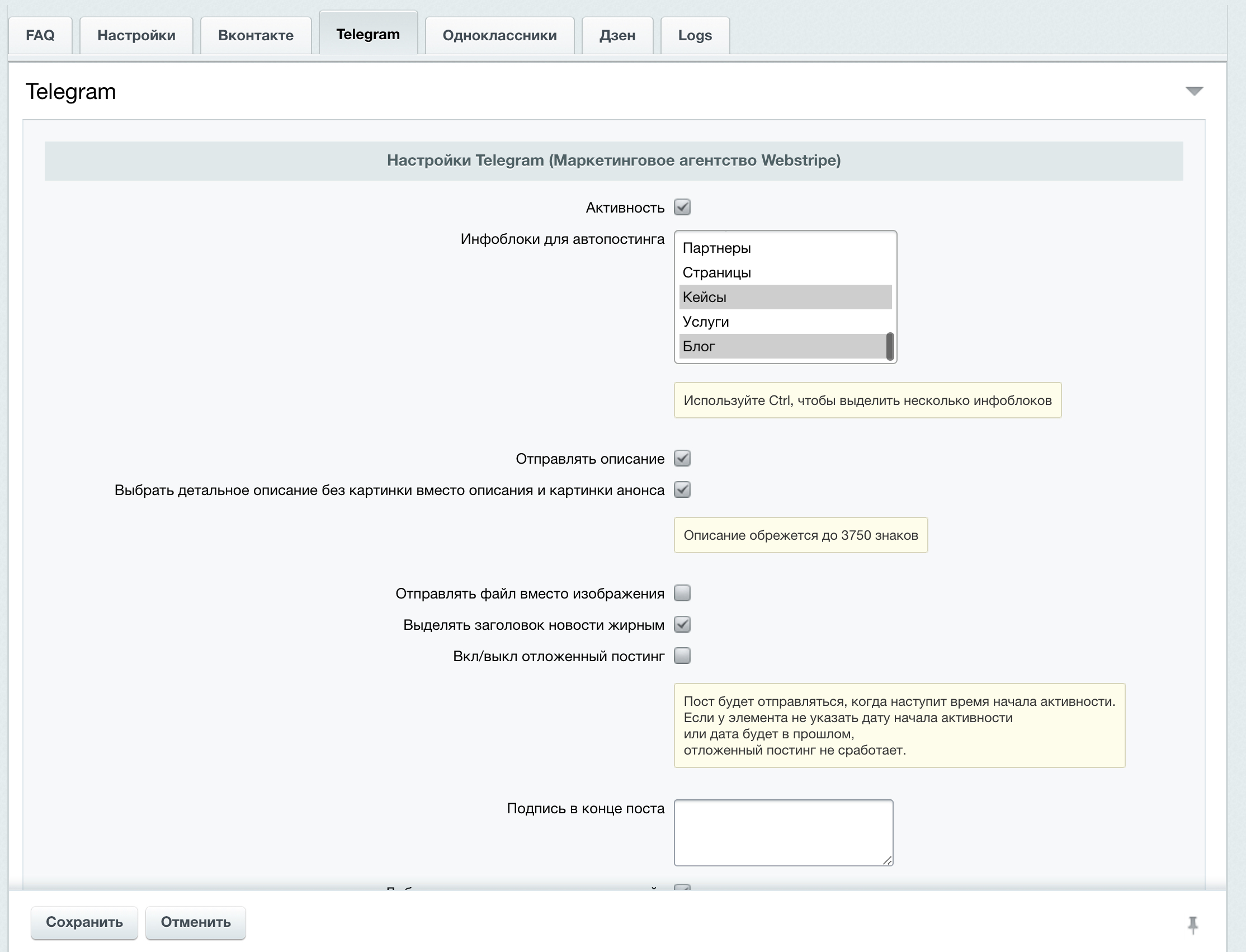Image resolution: width=1246 pixels, height=952 pixels.
Task: Open the Logs tab
Action: pyautogui.click(x=695, y=35)
